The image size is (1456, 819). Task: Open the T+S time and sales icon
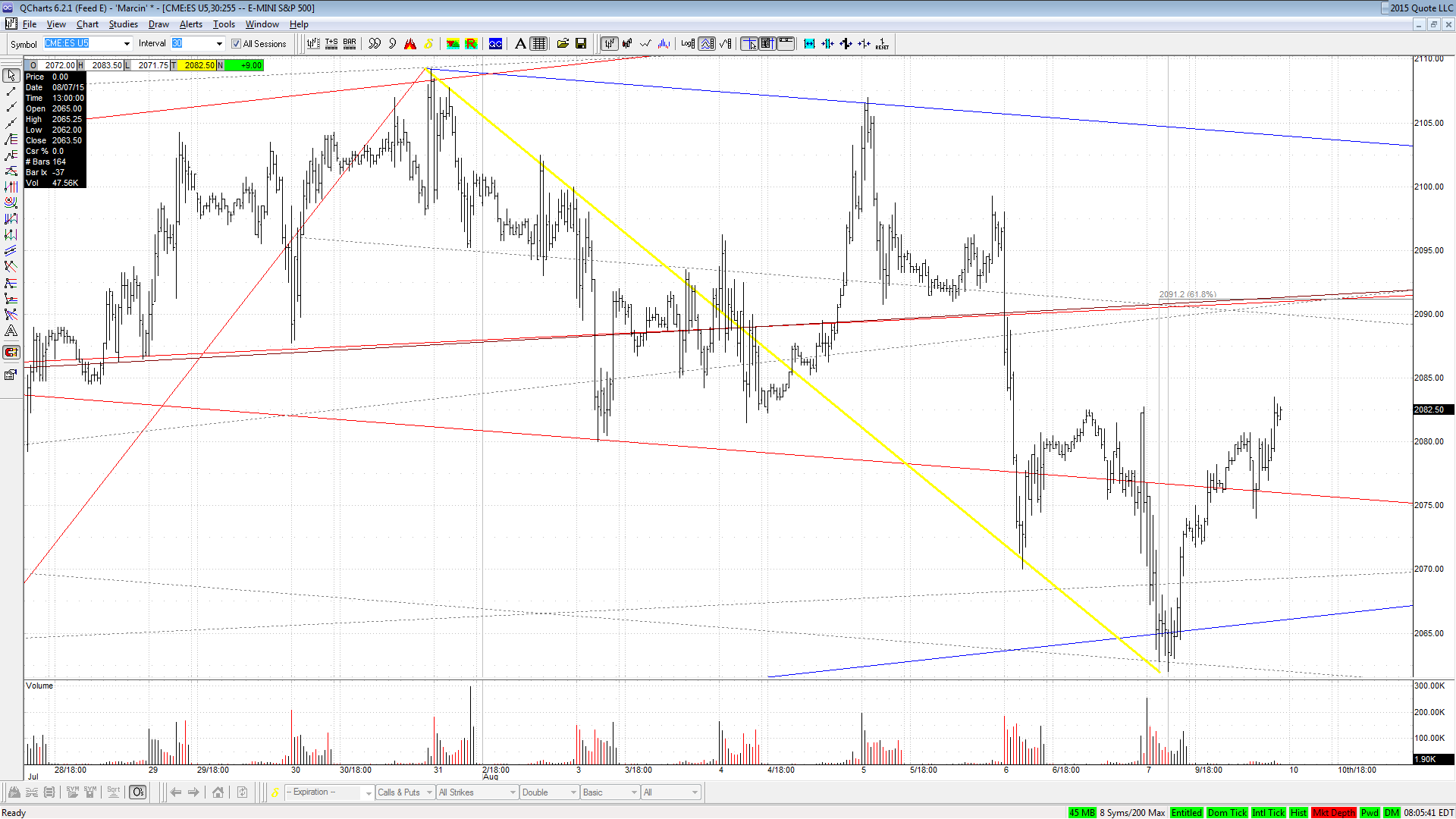[331, 44]
